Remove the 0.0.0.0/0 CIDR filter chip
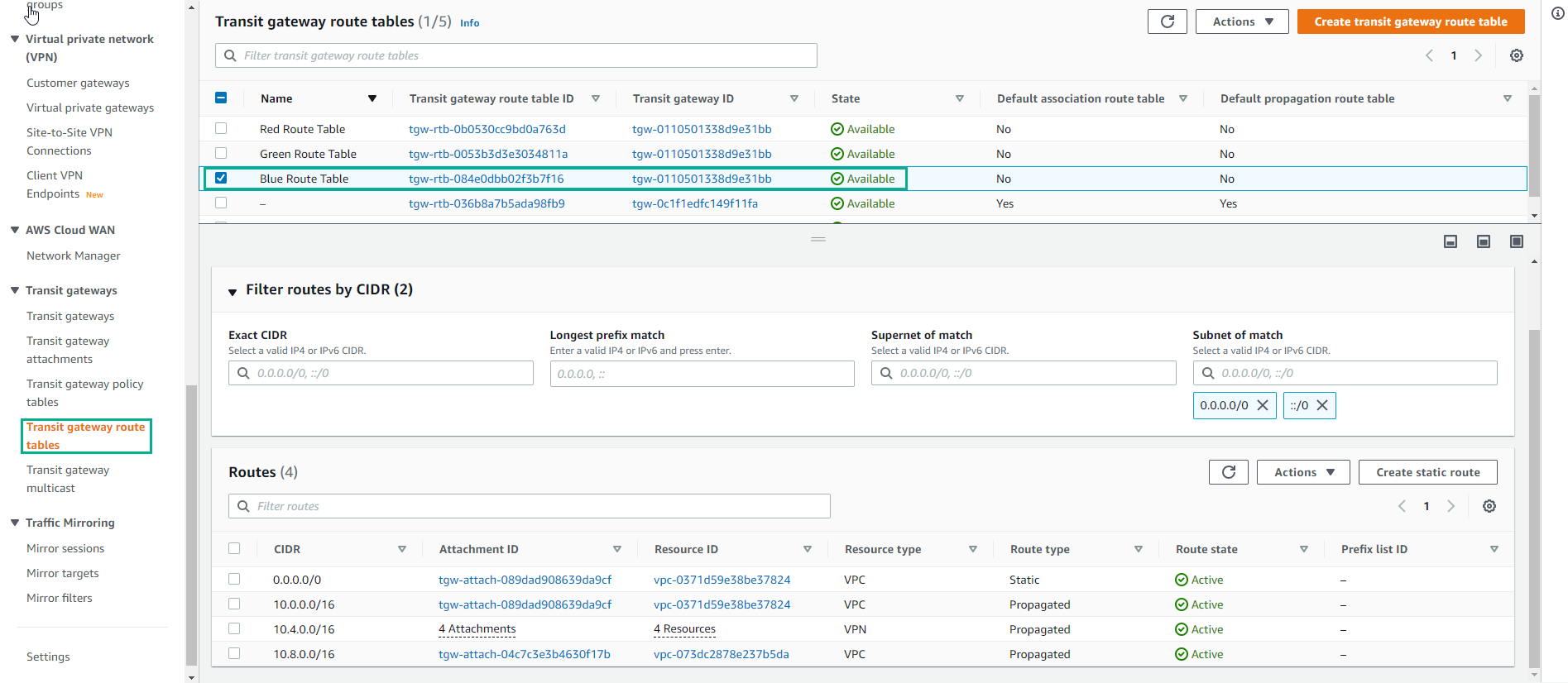The image size is (1568, 683). point(1263,405)
